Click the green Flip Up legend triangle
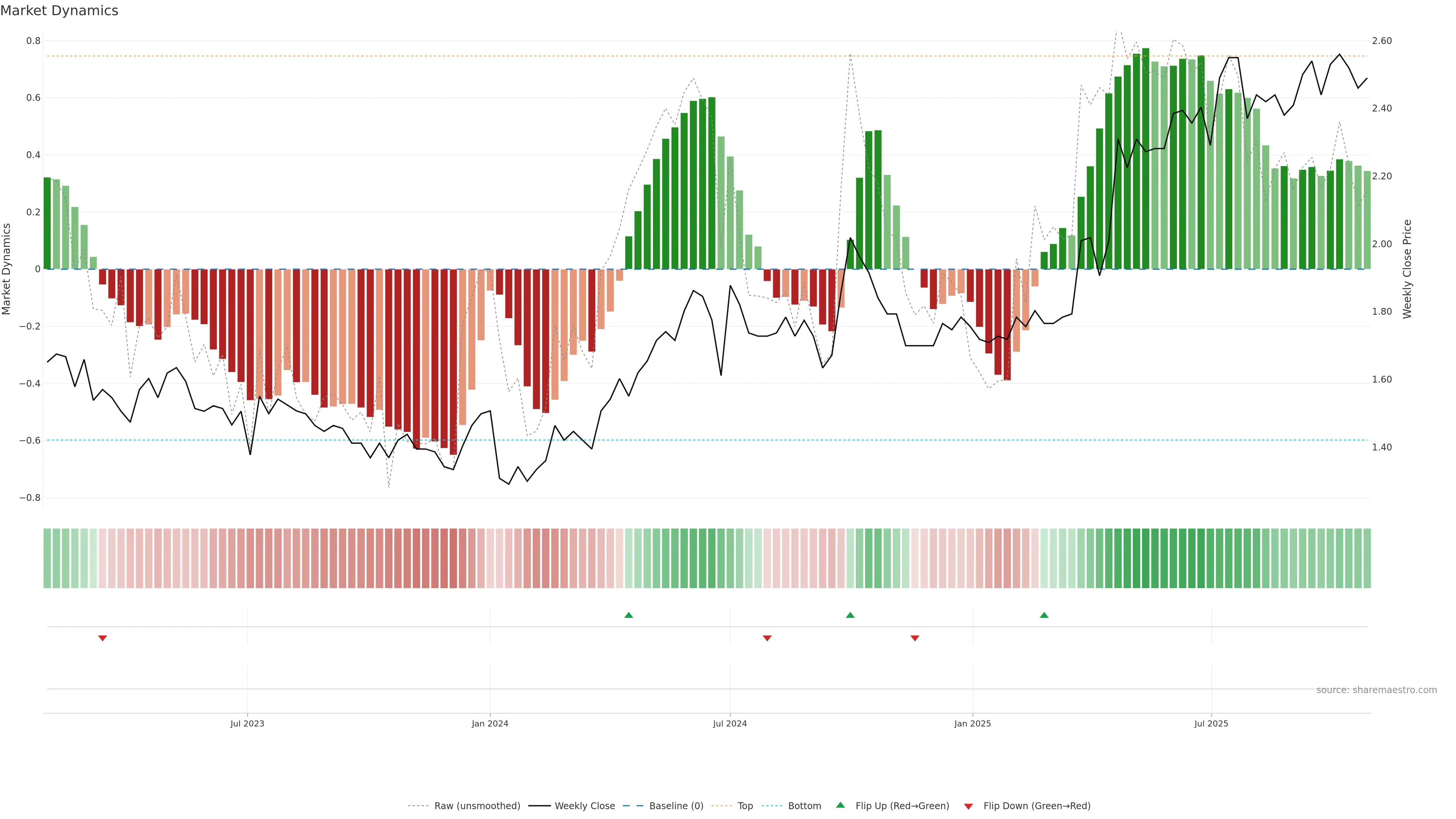 (841, 805)
